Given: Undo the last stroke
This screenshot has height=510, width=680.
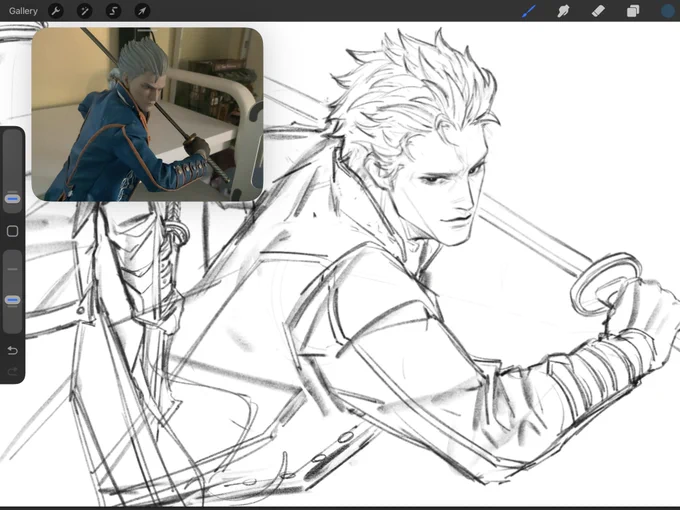Looking at the screenshot, I should click(13, 350).
